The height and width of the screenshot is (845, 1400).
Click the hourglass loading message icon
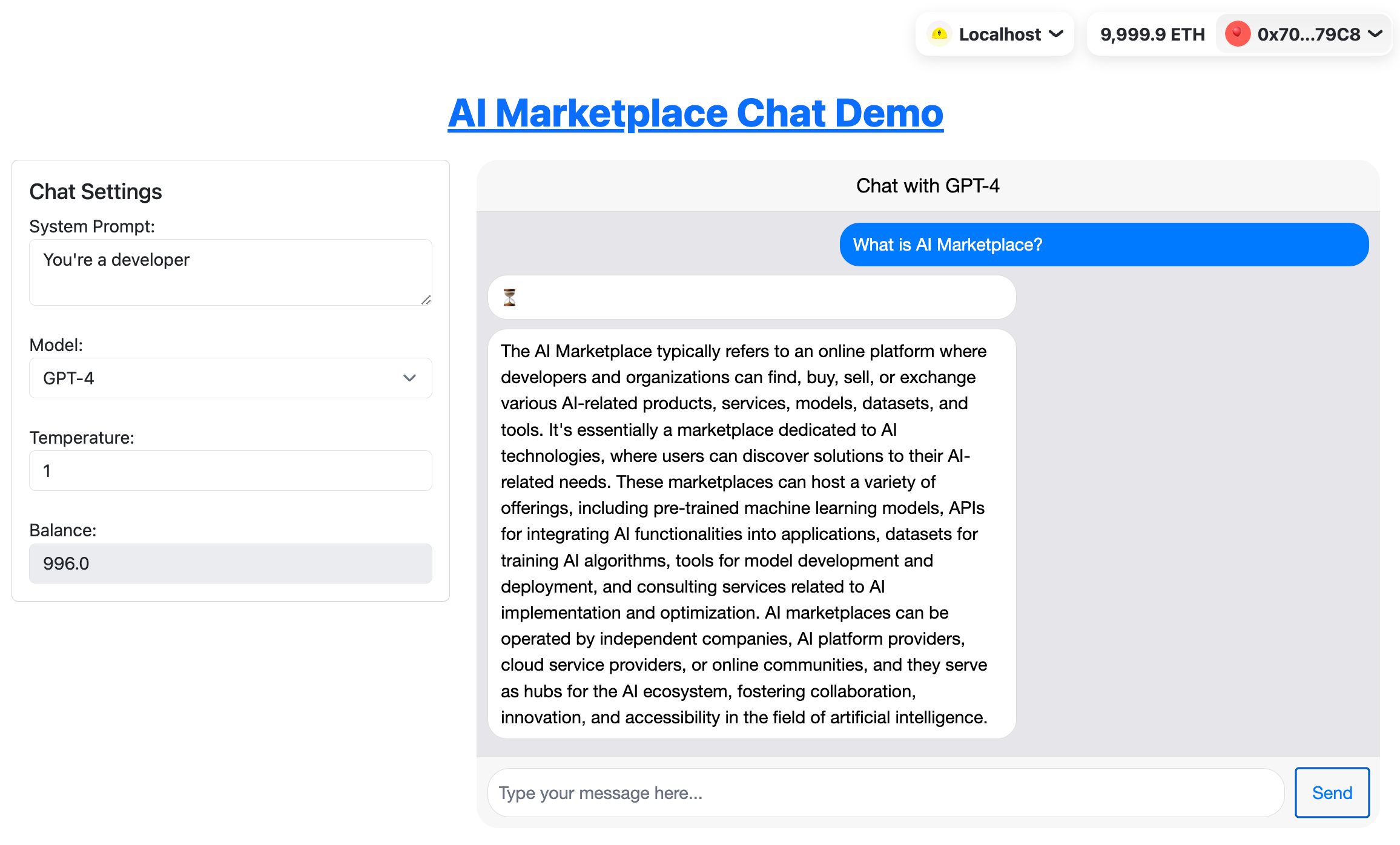point(509,297)
